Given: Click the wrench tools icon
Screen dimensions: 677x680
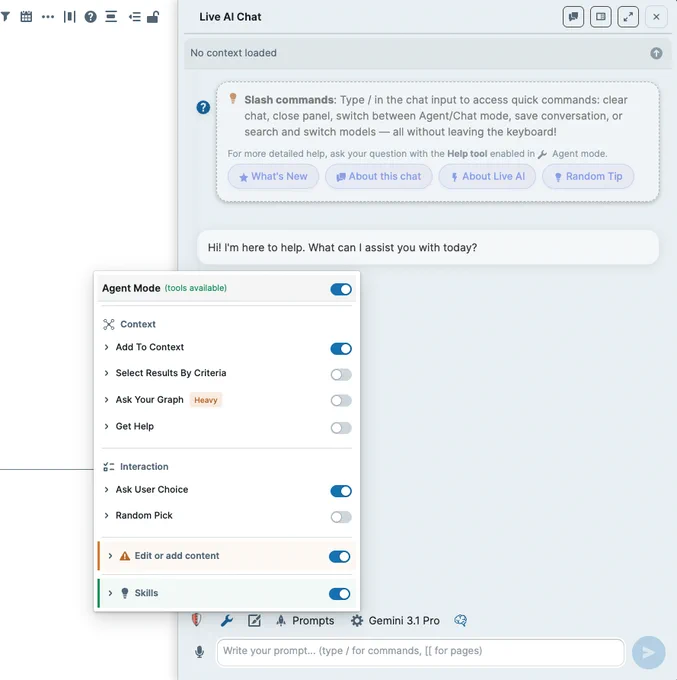Looking at the screenshot, I should tap(226, 621).
